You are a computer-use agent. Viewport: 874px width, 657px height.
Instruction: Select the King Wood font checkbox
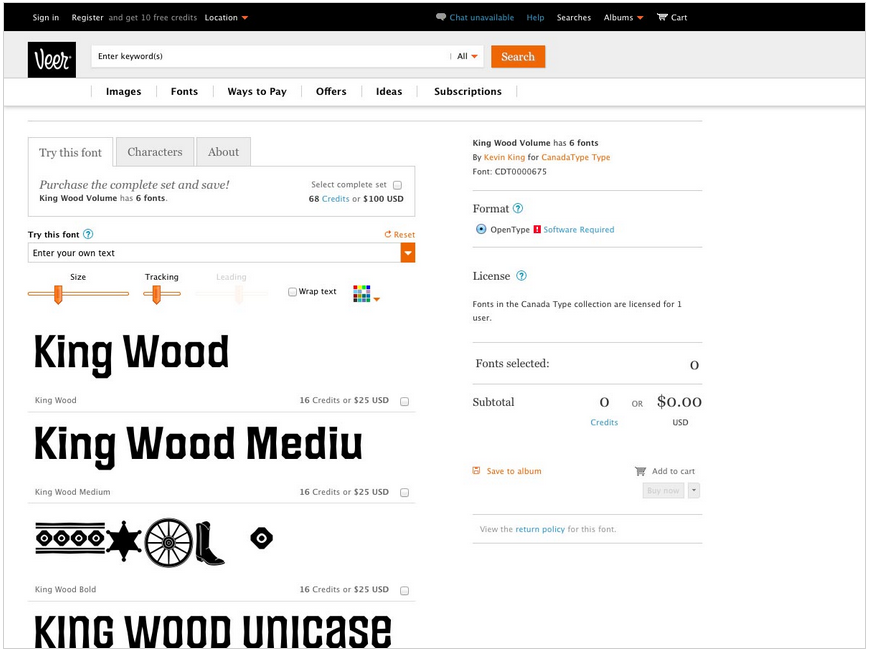coord(405,401)
